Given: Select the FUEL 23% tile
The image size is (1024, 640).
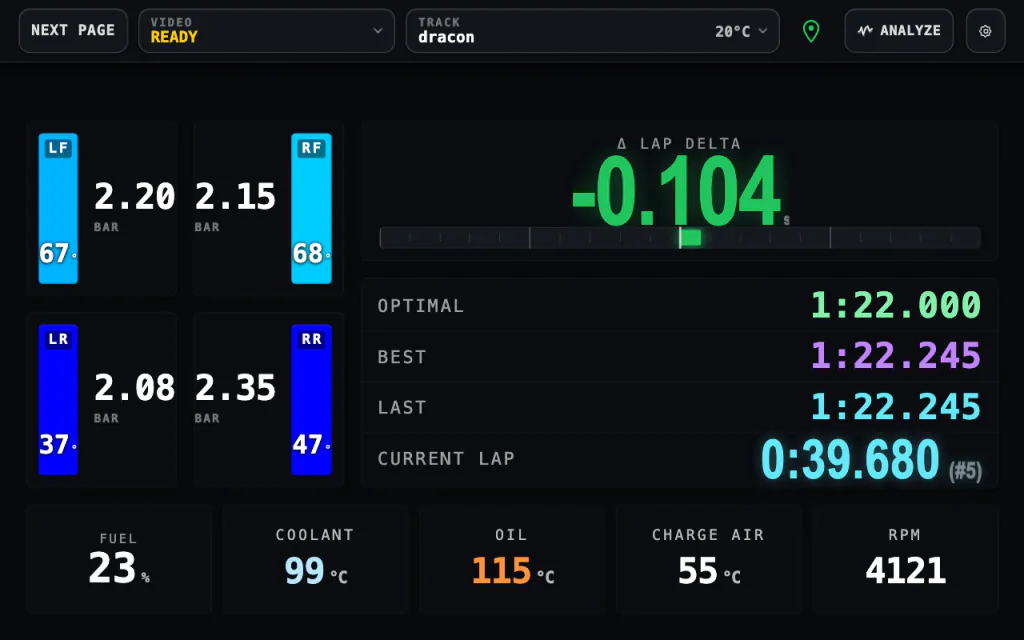Looking at the screenshot, I should point(119,559).
